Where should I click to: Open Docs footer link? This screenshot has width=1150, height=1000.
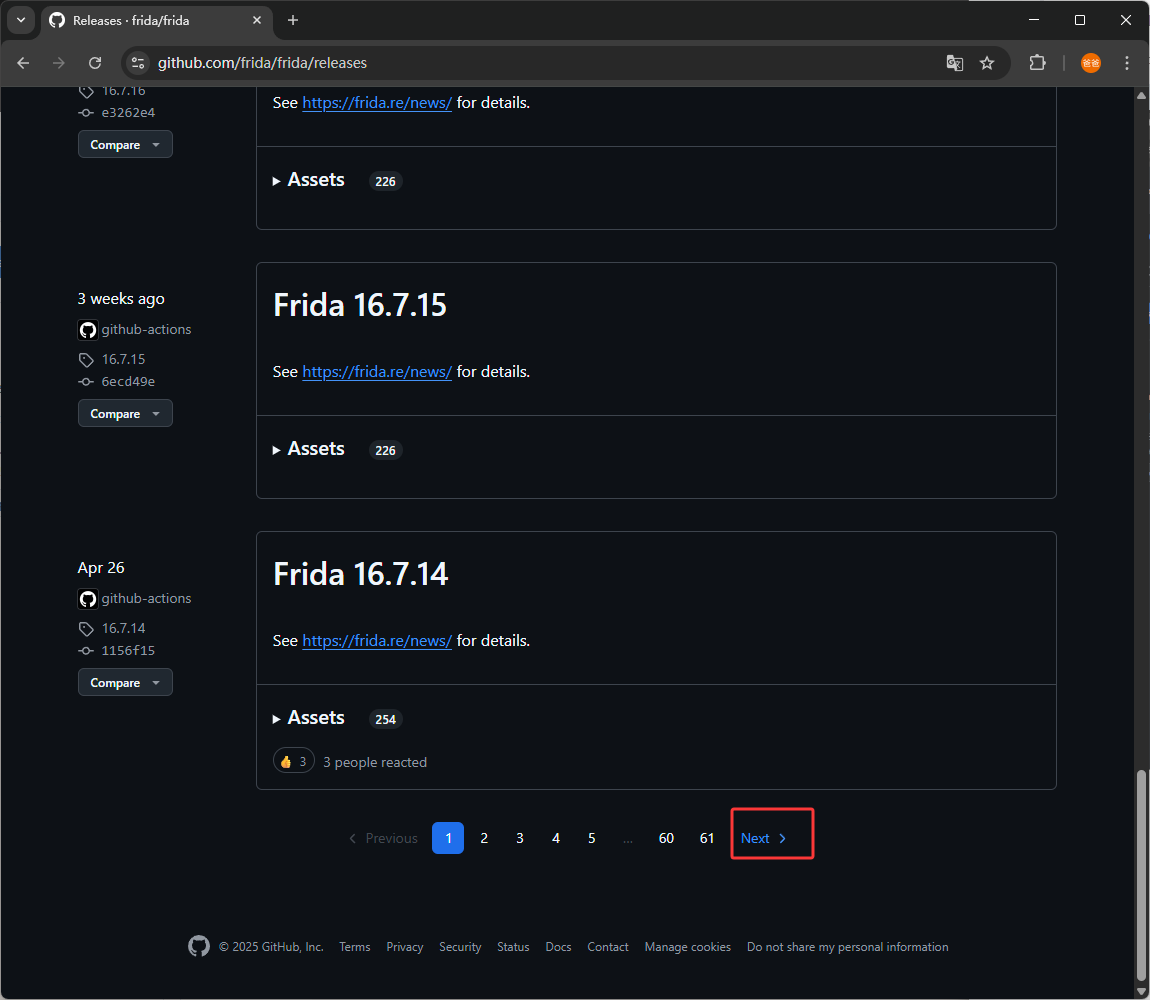click(558, 947)
